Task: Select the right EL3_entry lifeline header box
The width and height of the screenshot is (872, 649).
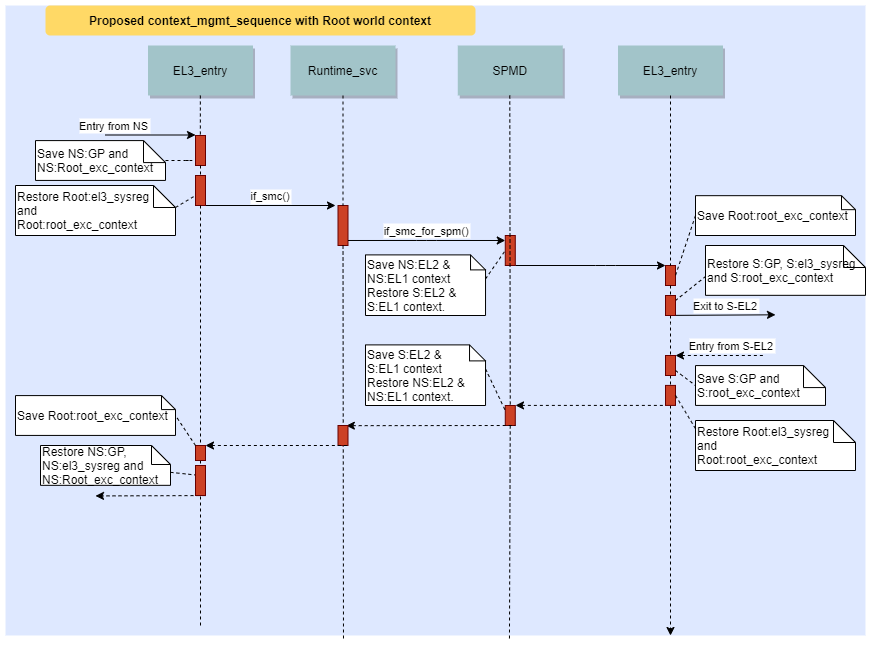Action: [x=670, y=71]
